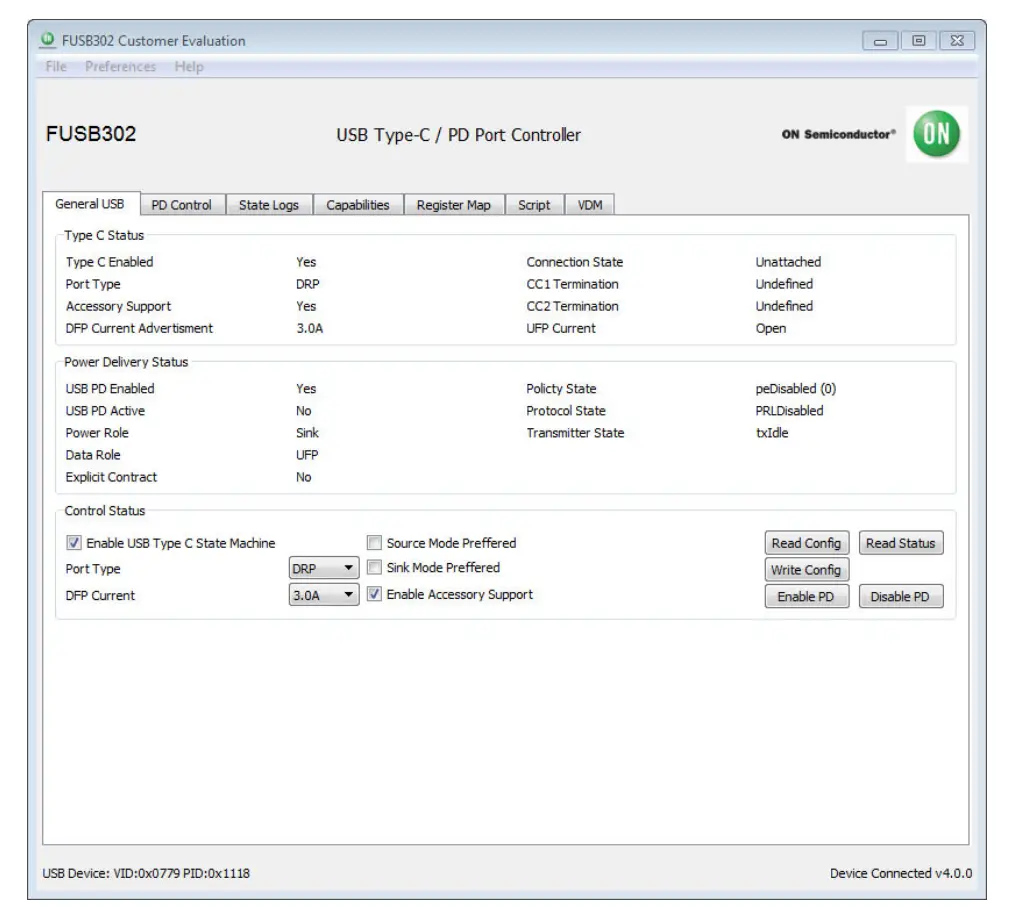This screenshot has height=907, width=1017.
Task: Switch to the Capabilities tab
Action: pos(360,205)
